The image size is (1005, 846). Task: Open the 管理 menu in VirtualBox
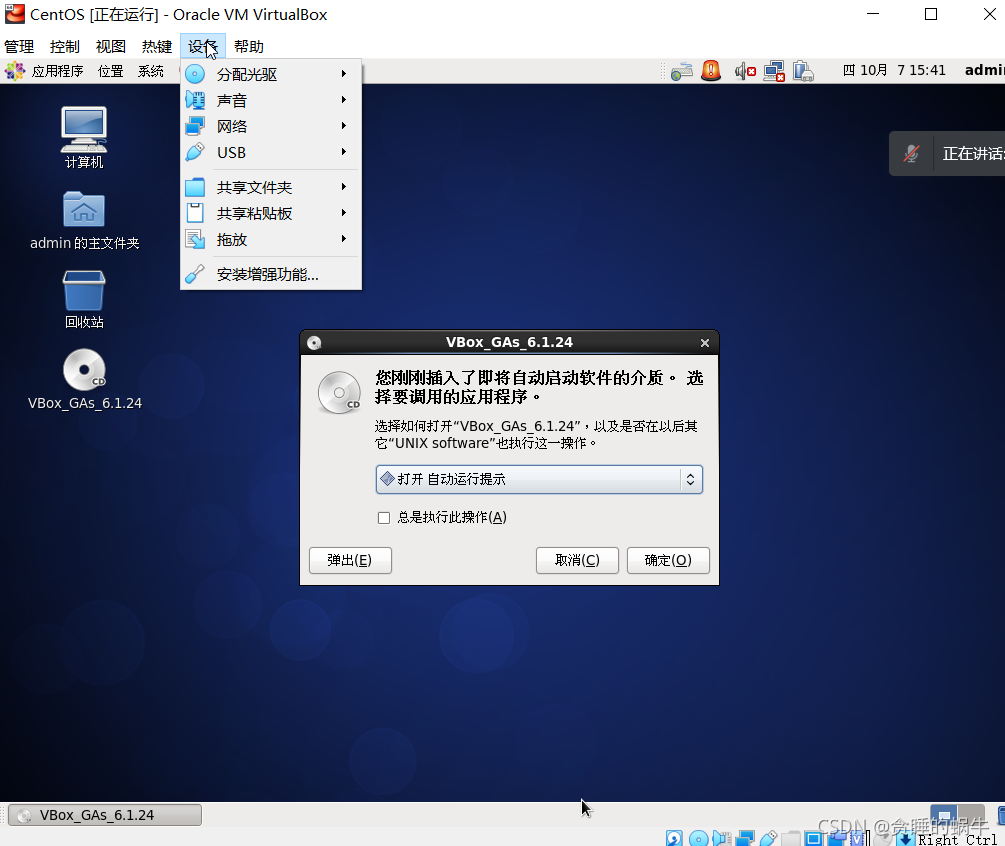[19, 47]
